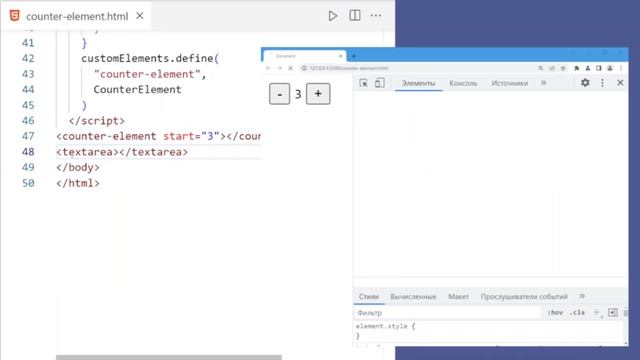640x360 pixels.
Task: Click the flask extension icon in browser toolbar
Action: coord(588,68)
